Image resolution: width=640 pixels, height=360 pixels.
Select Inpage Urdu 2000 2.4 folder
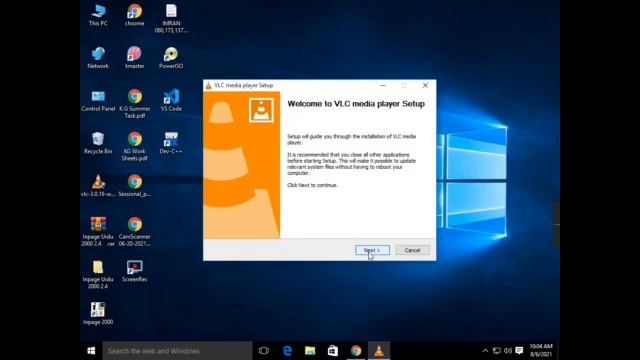point(98,274)
